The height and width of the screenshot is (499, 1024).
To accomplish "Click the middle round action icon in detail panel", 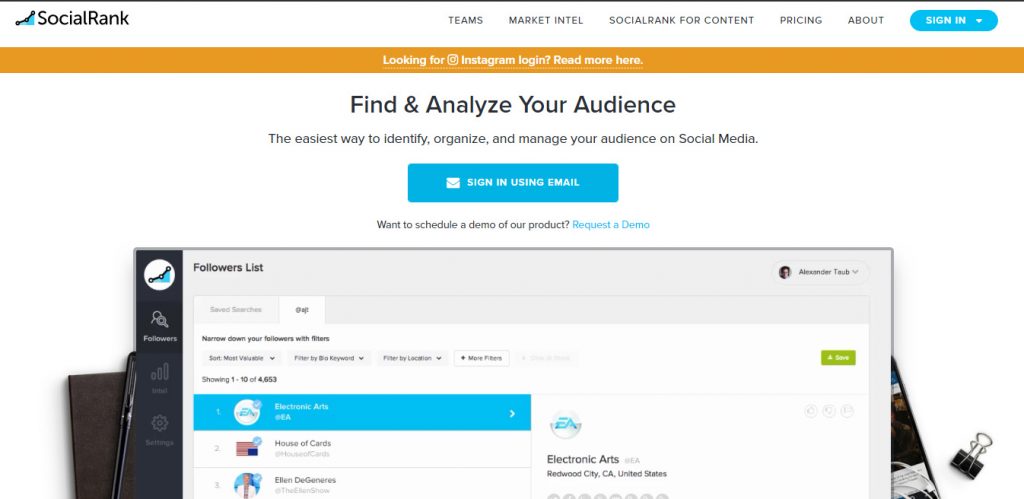I will pyautogui.click(x=829, y=411).
